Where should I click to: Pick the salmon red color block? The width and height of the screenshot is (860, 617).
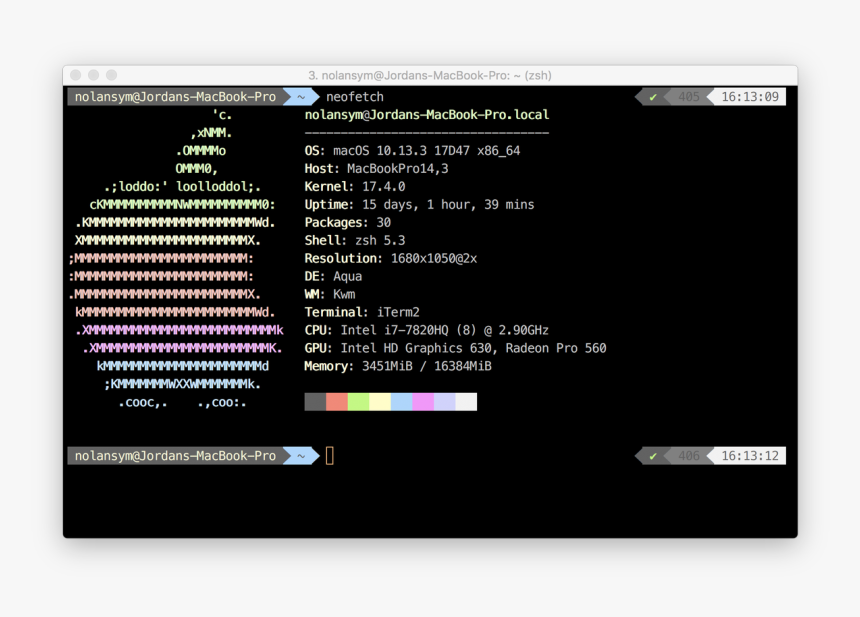[x=337, y=402]
